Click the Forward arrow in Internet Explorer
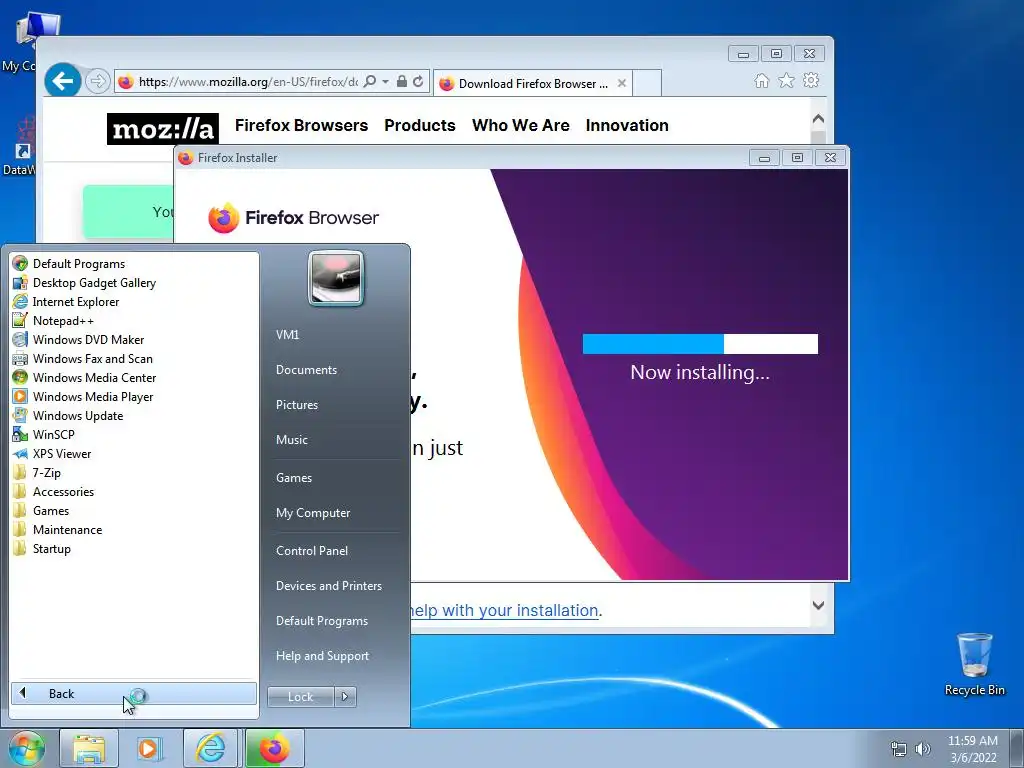The image size is (1024, 768). click(97, 82)
